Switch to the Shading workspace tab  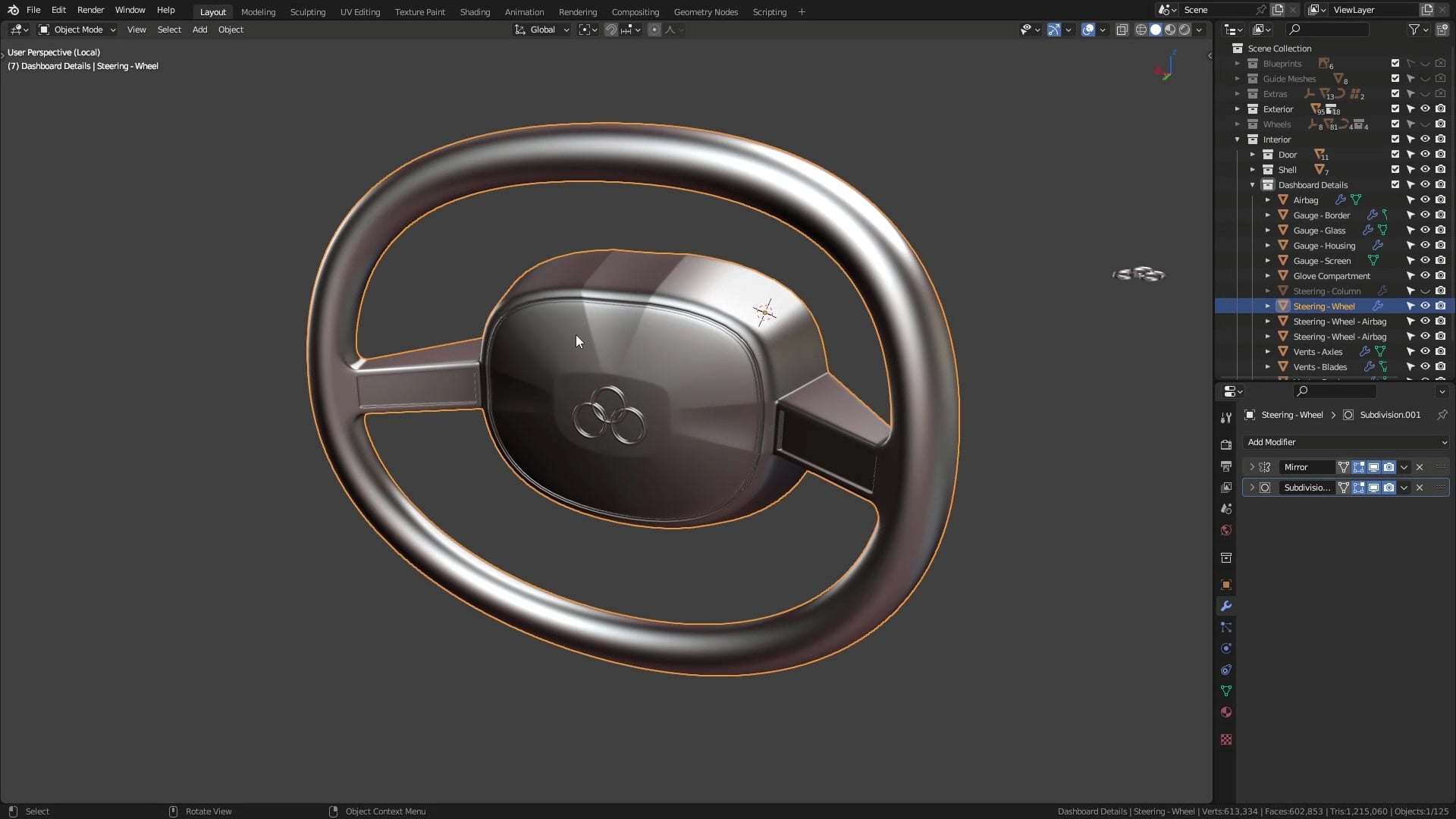pos(475,12)
